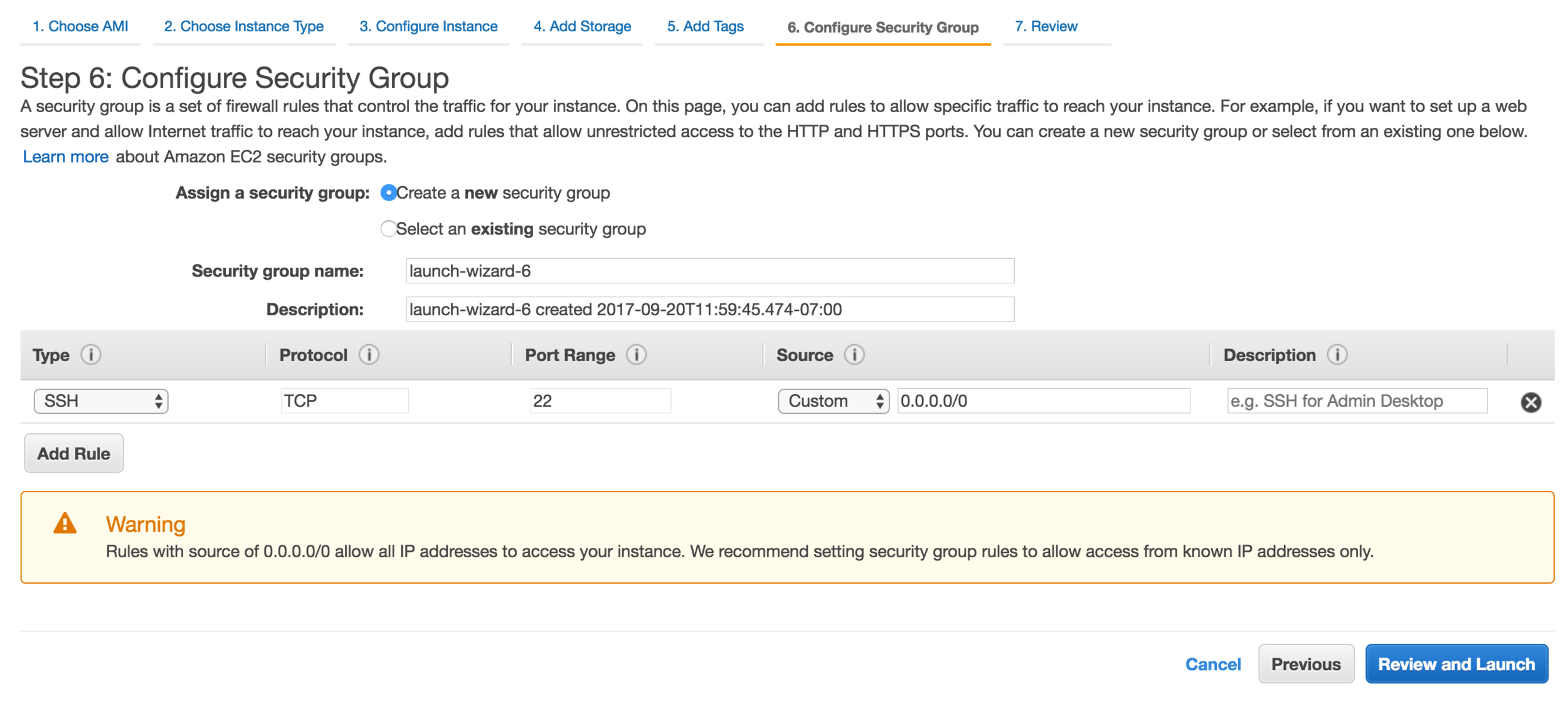Viewport: 1568px width, 704px height.
Task: Click the info icon beside Source
Action: click(854, 355)
